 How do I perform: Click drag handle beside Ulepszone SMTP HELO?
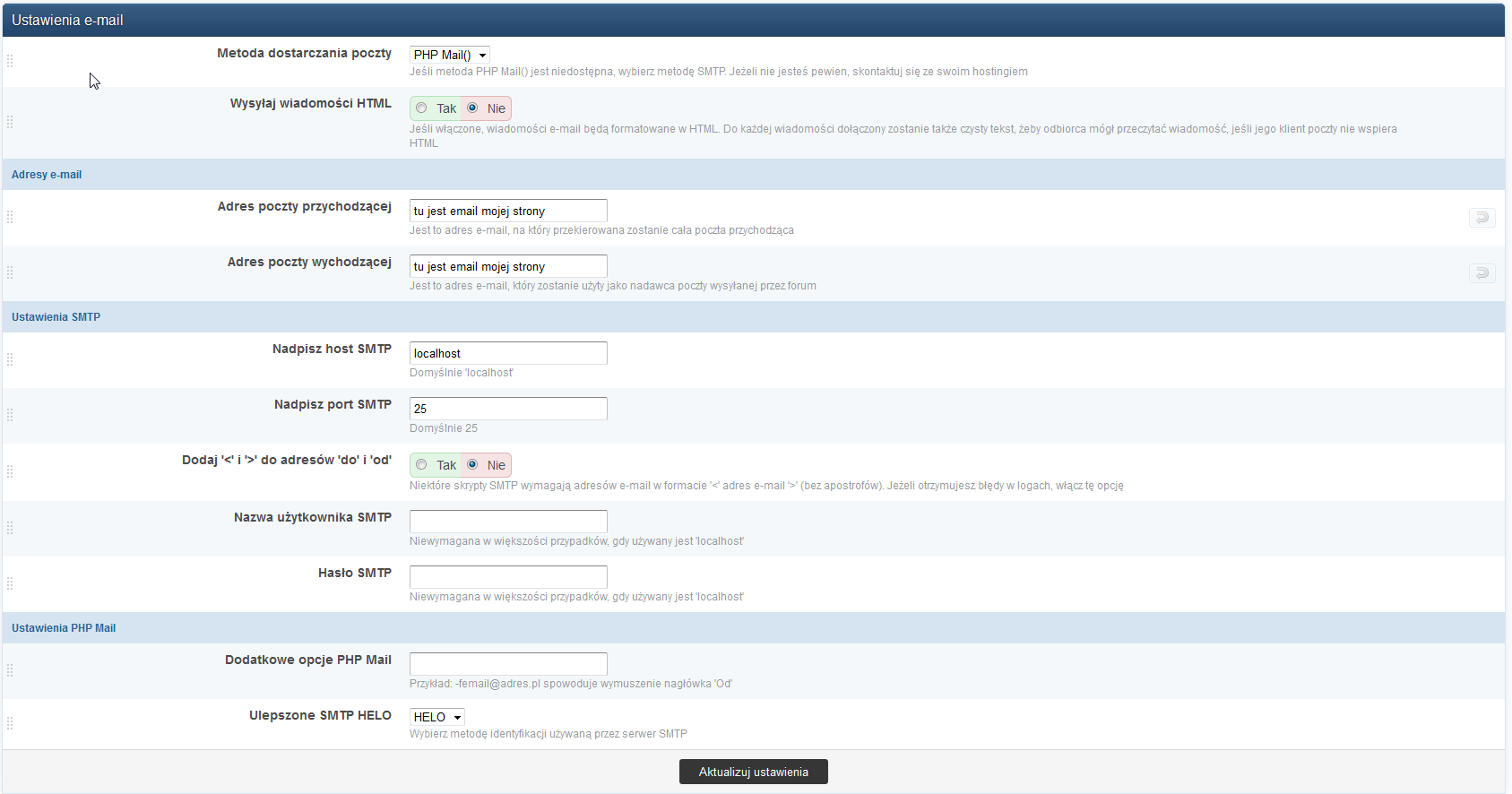10,723
